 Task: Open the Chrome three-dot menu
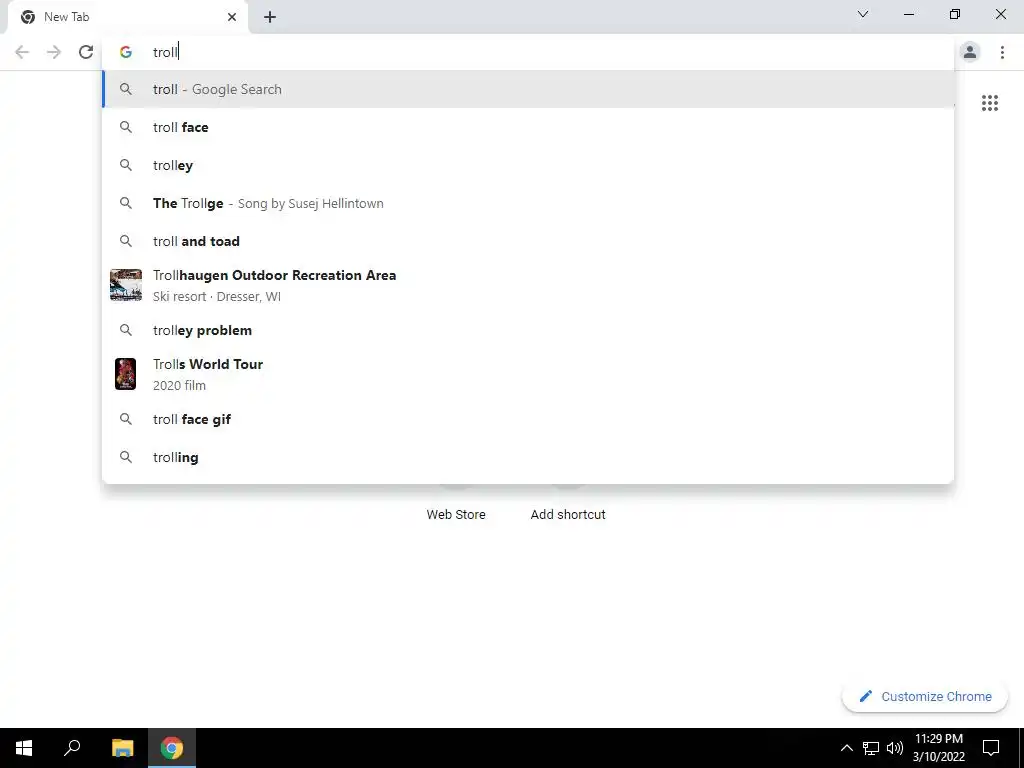click(1002, 52)
